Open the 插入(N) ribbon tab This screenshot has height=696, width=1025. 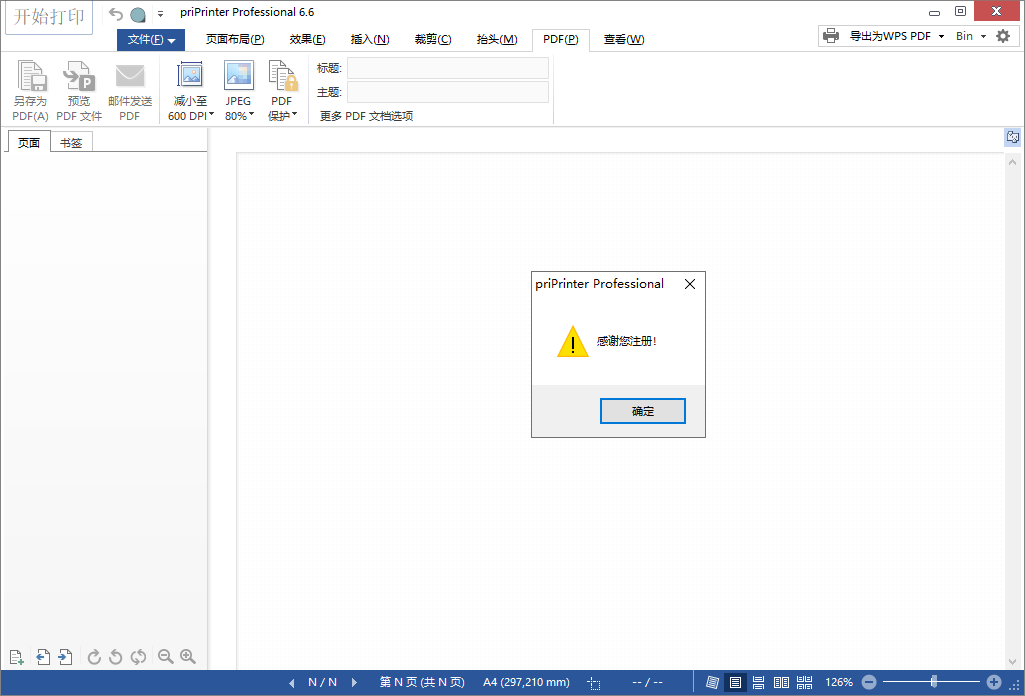coord(370,39)
